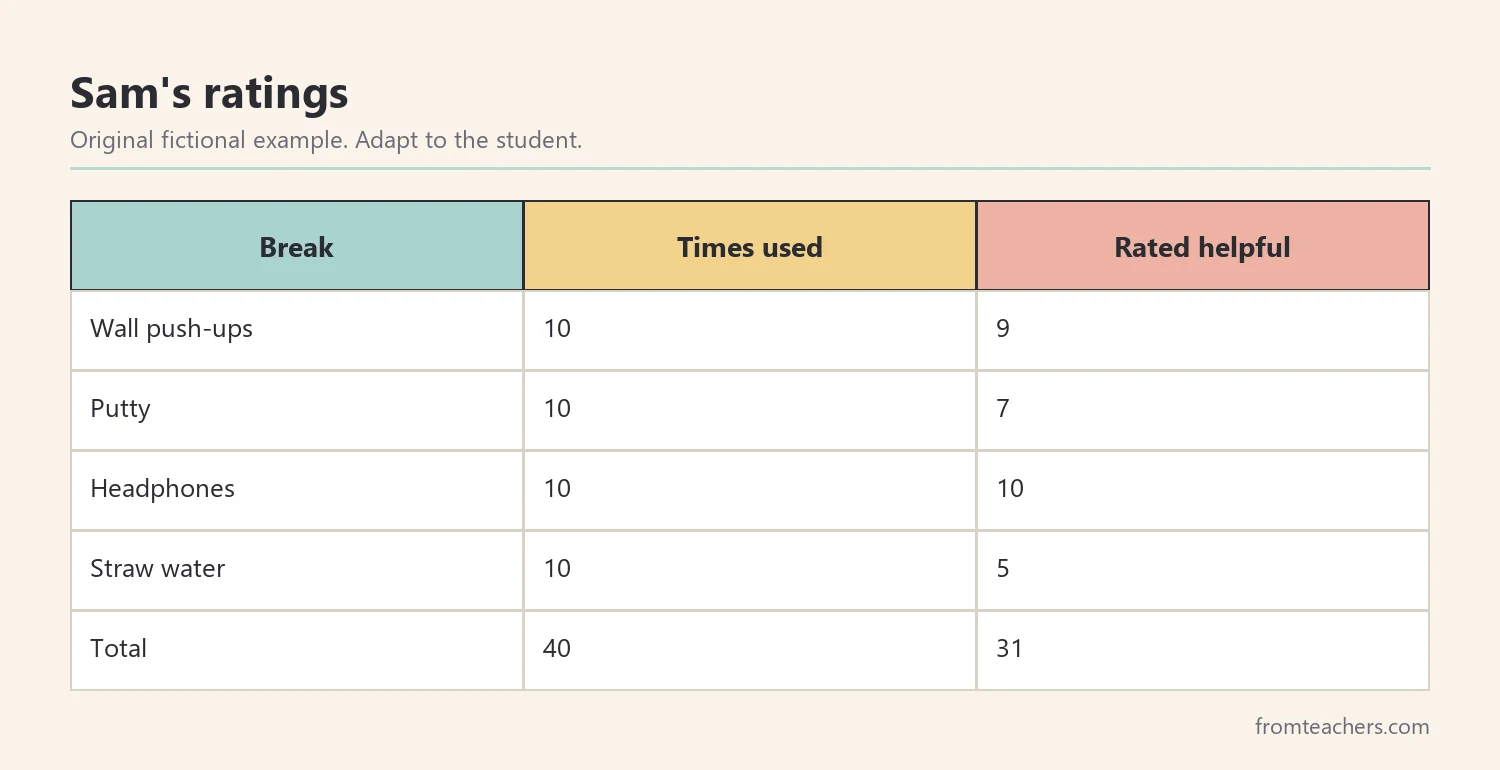The width and height of the screenshot is (1500, 770).
Task: Select the subtitle "Original fictional example. Adapt to the student."
Action: [x=326, y=140]
